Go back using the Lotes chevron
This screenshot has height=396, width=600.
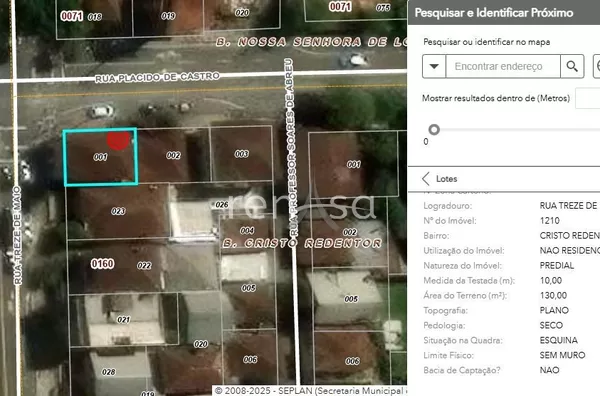coord(426,179)
